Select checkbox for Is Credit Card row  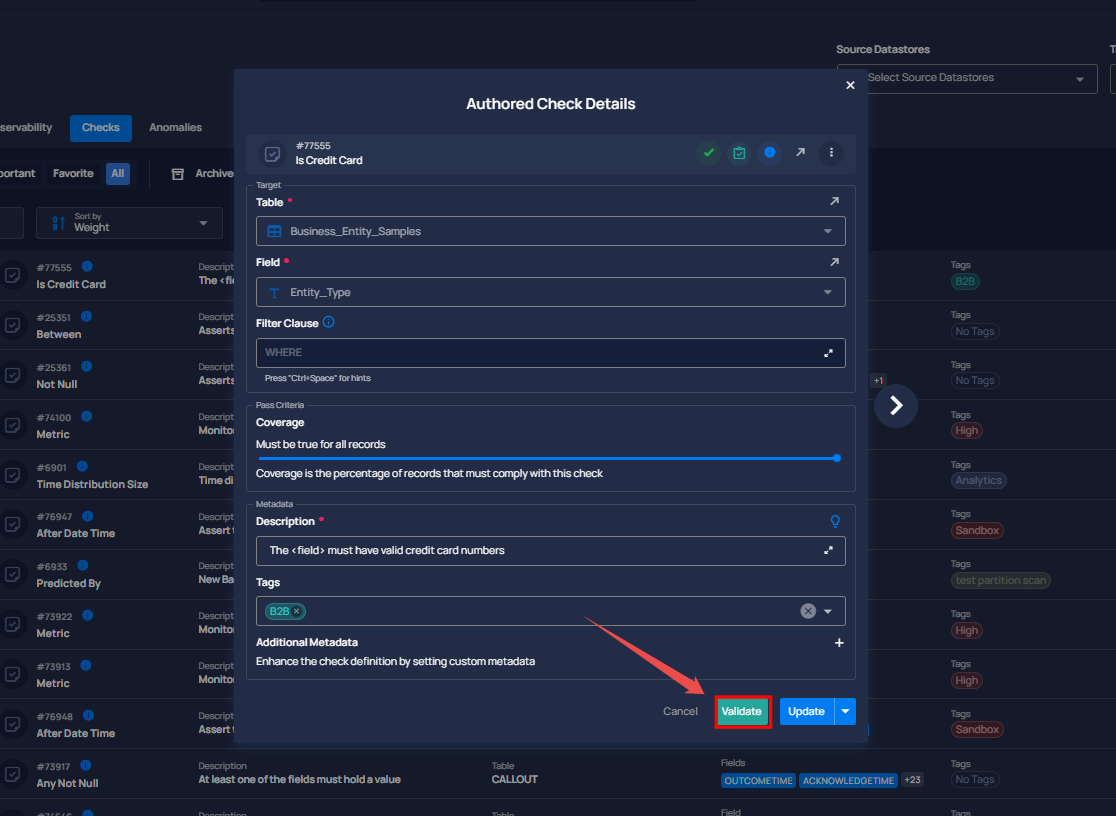pos(12,276)
